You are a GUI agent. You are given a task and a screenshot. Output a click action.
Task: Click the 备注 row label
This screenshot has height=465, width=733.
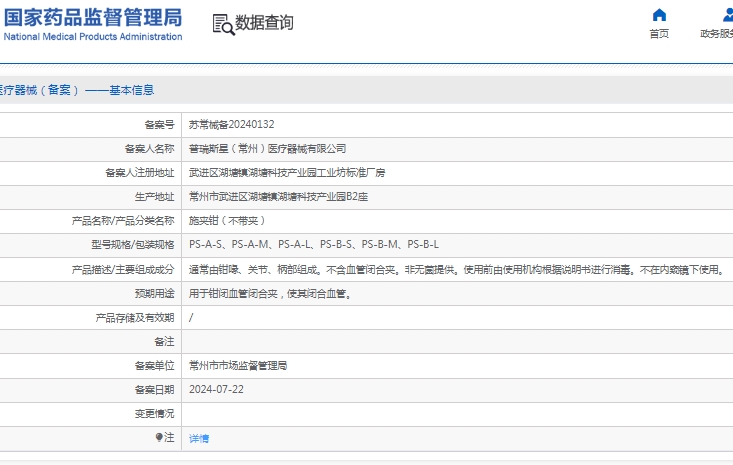click(165, 342)
